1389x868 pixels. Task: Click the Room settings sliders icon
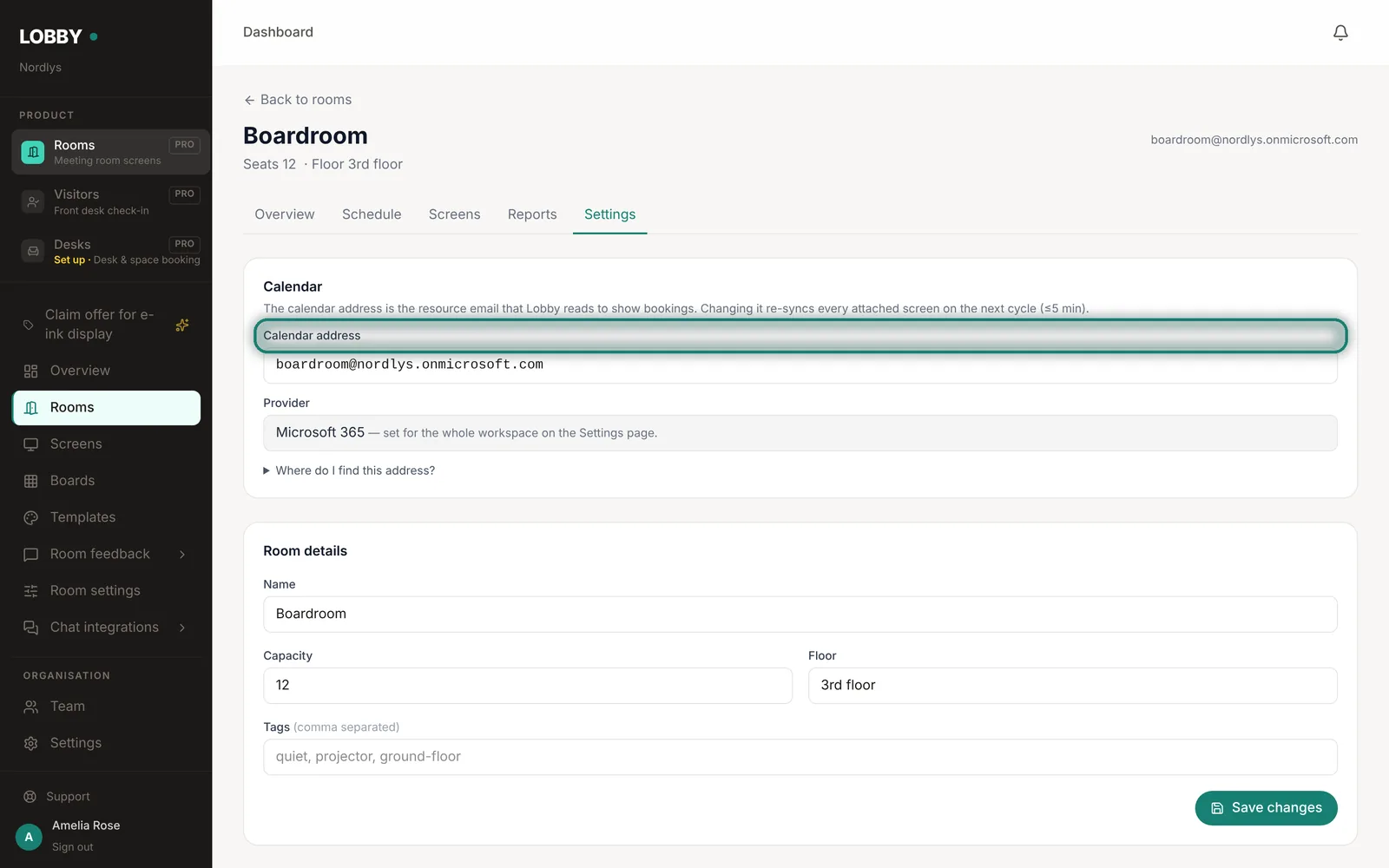click(x=31, y=591)
